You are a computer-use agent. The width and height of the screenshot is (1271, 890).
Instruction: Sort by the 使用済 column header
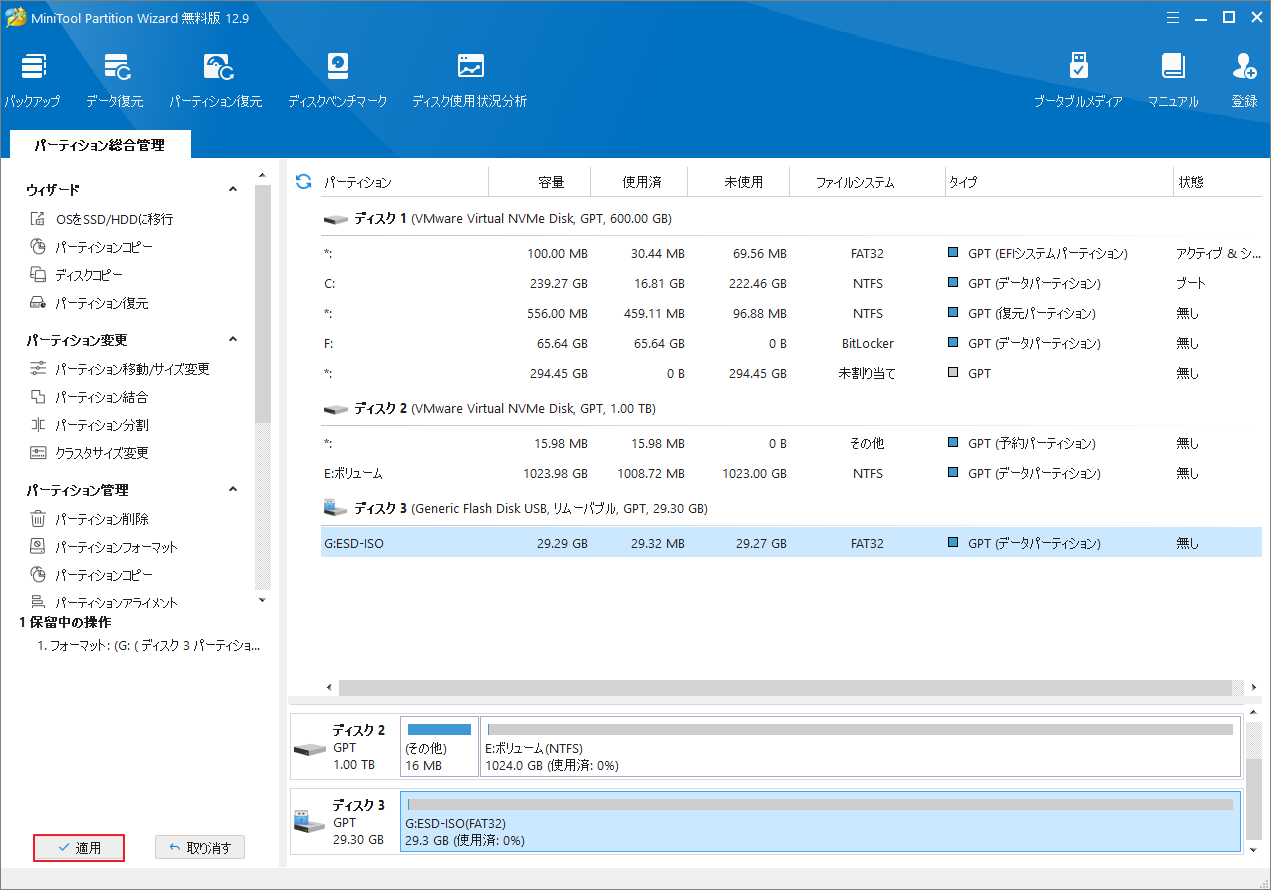tap(640, 182)
